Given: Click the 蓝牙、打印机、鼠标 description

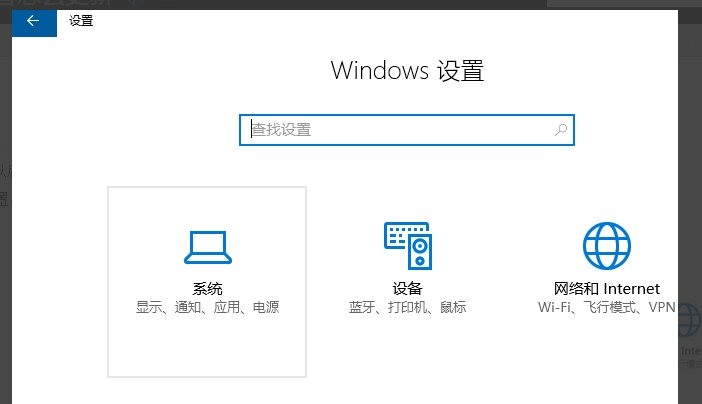Looking at the screenshot, I should click(x=407, y=307).
